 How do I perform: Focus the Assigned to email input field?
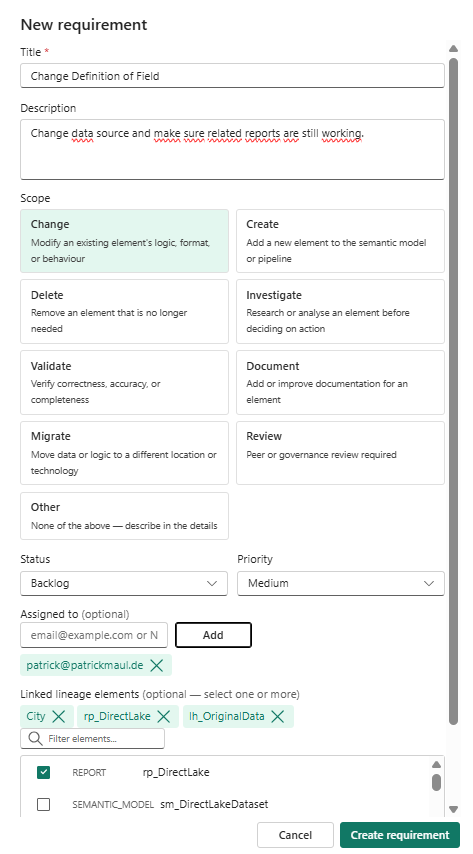point(94,635)
